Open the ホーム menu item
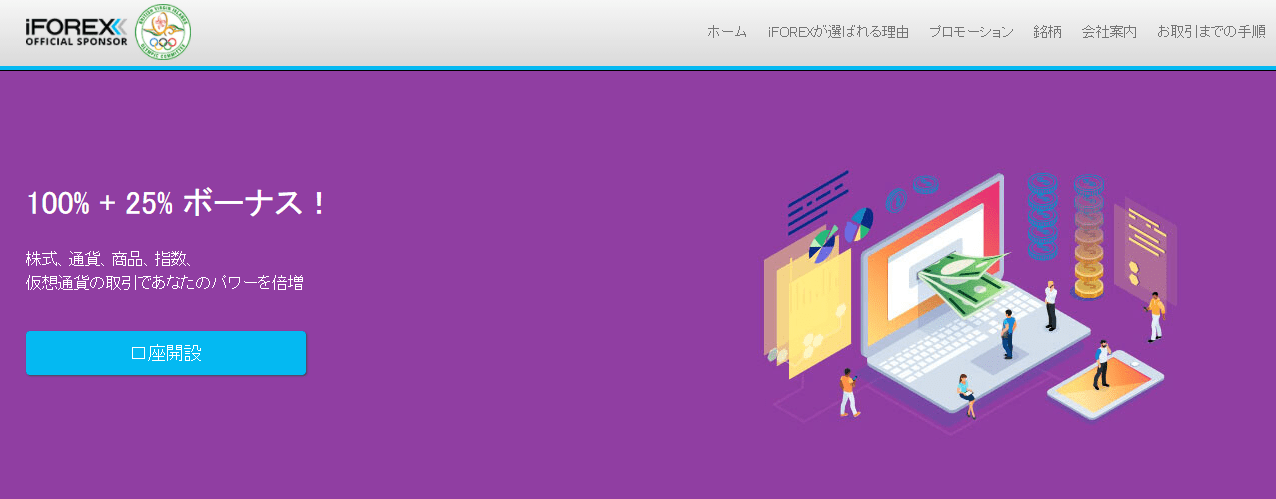The image size is (1276, 499). coord(727,32)
